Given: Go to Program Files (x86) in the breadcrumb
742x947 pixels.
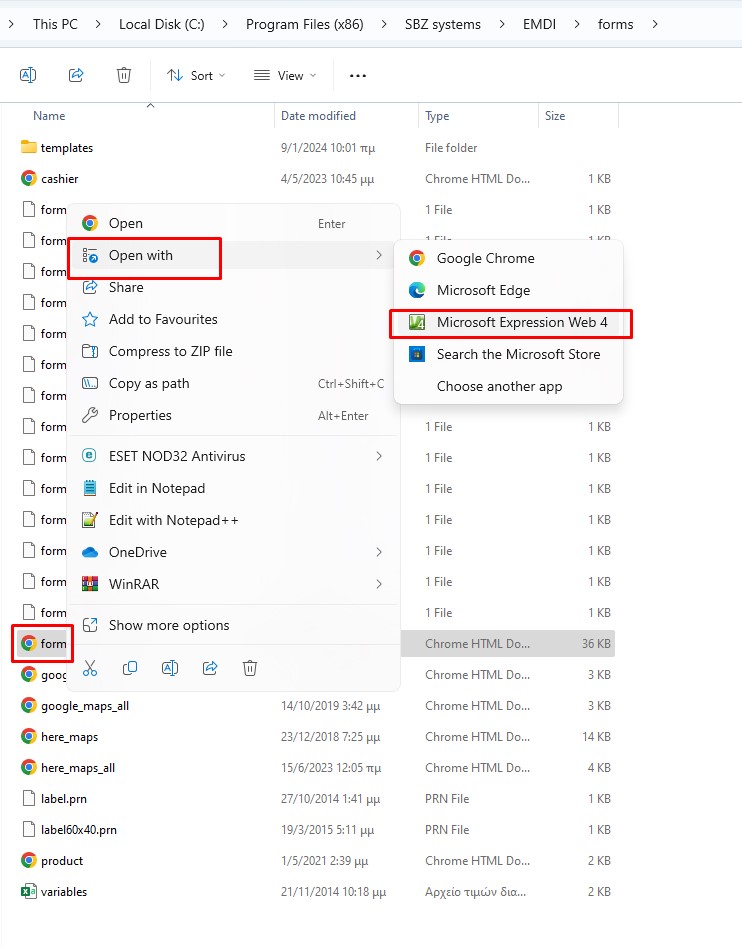Looking at the screenshot, I should tap(305, 24).
